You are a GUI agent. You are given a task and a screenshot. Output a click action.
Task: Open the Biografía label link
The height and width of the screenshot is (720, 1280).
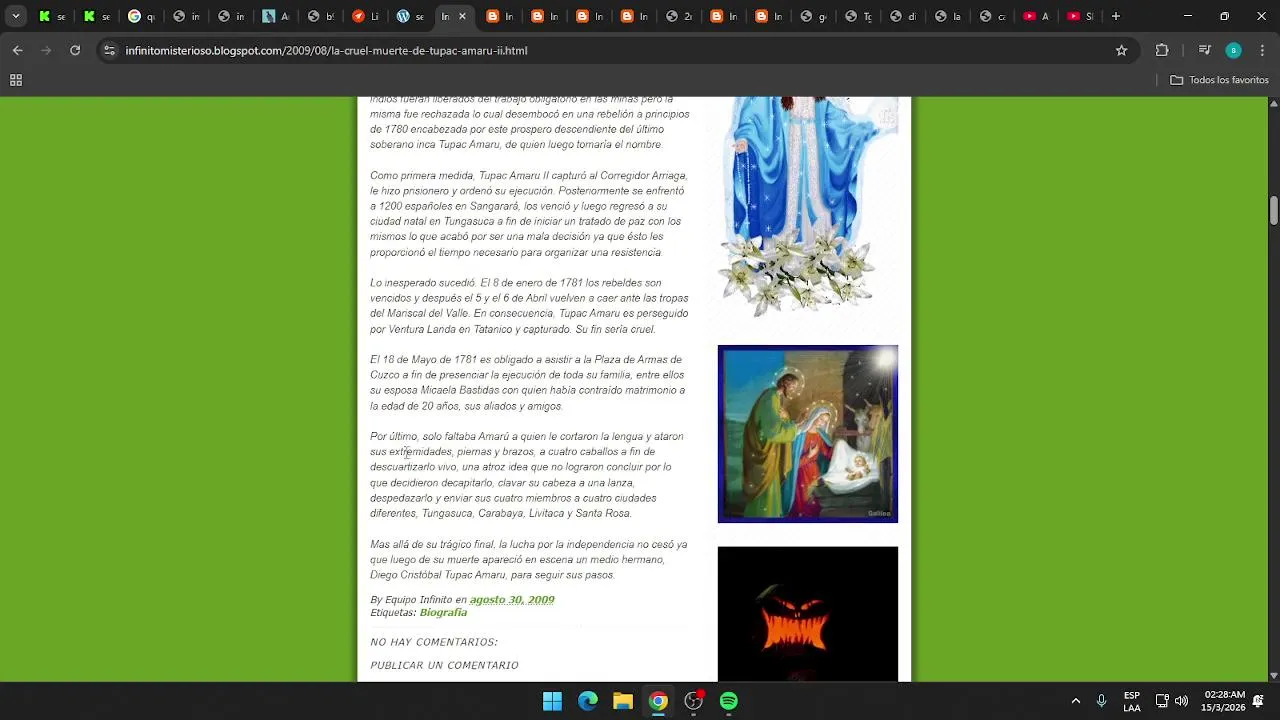click(443, 612)
